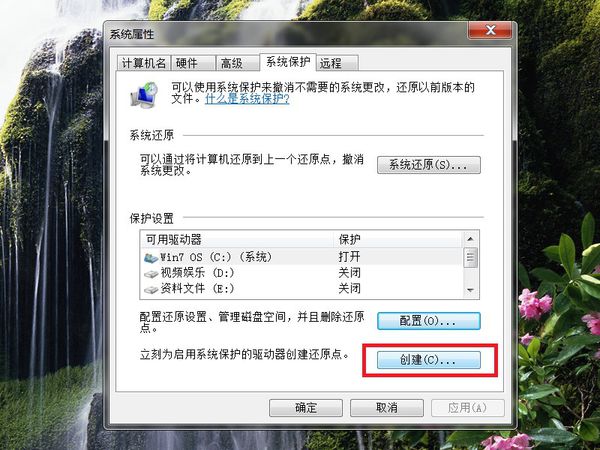Click the 创建(C)... restore point button
Screen dimensions: 600x450
point(429,360)
